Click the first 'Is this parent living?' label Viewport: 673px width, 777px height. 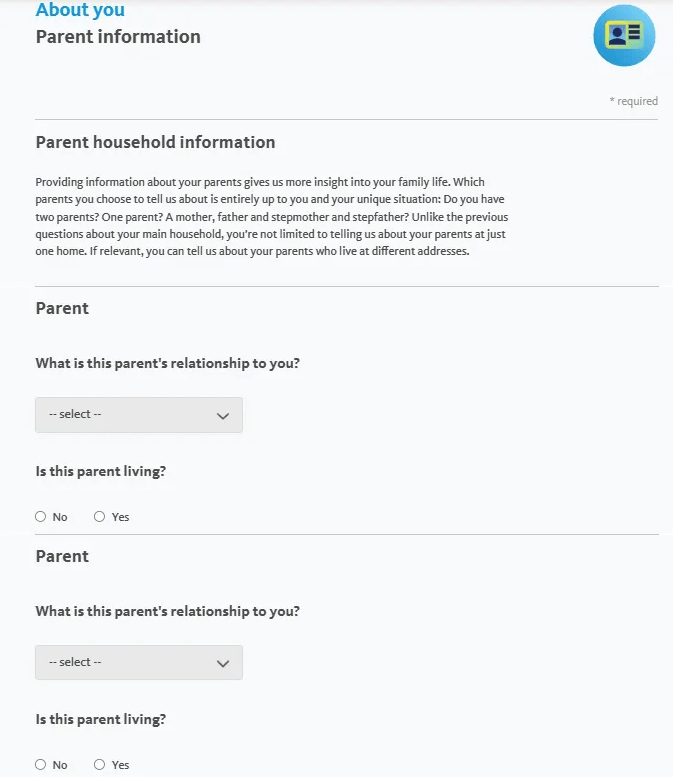tap(101, 471)
